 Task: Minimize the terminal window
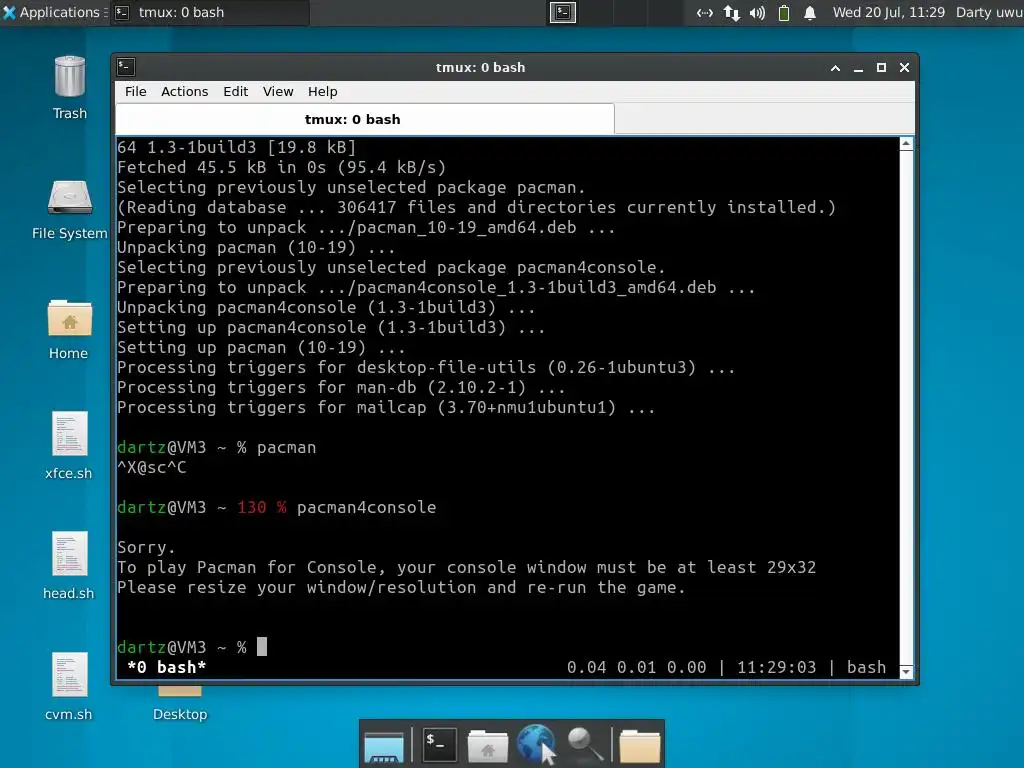tap(858, 68)
